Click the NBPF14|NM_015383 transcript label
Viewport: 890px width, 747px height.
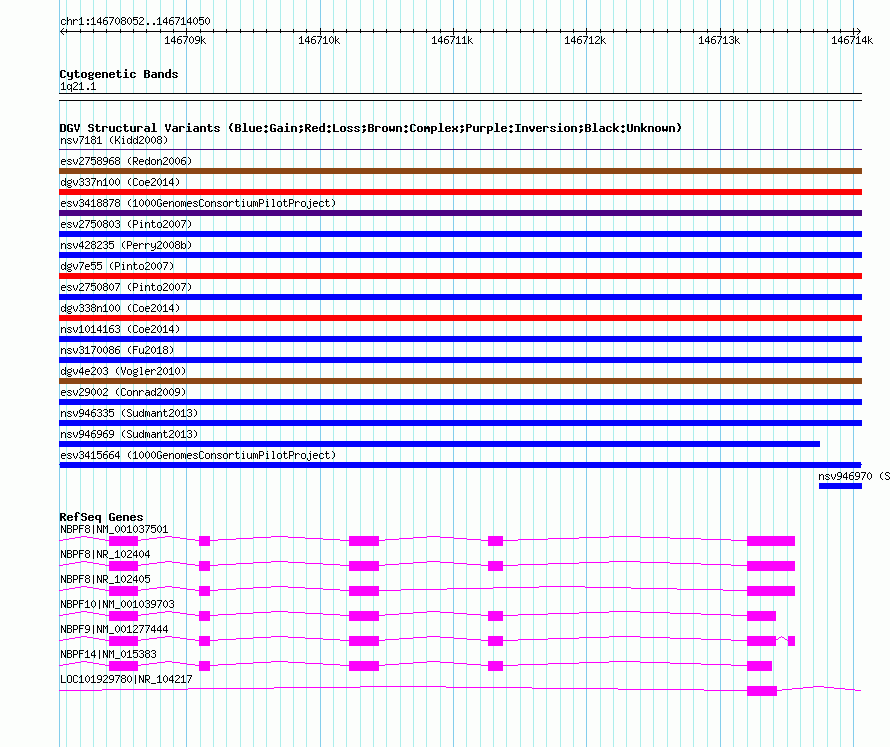[108, 654]
